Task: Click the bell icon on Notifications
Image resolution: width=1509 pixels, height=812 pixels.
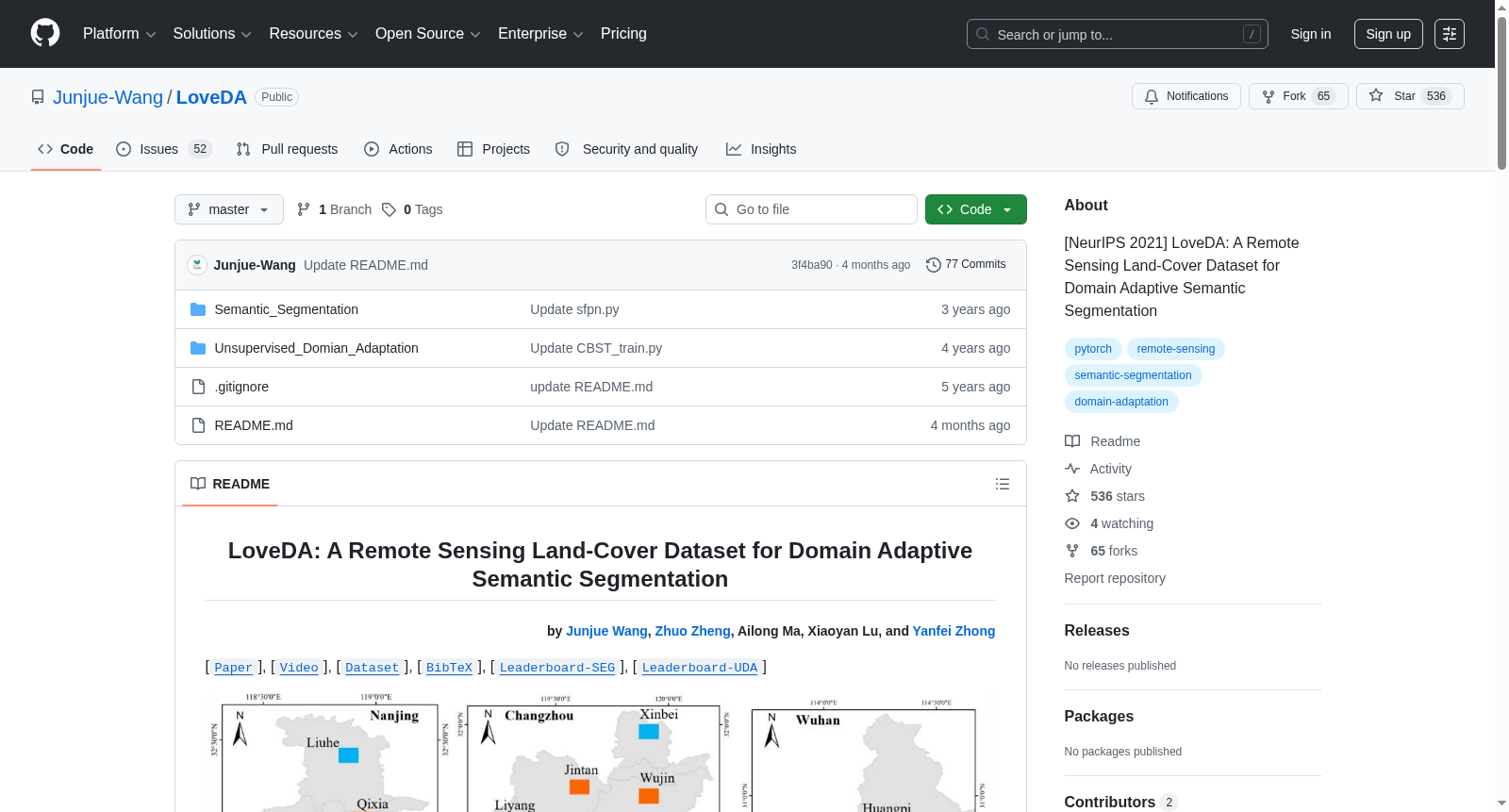Action: [x=1152, y=96]
